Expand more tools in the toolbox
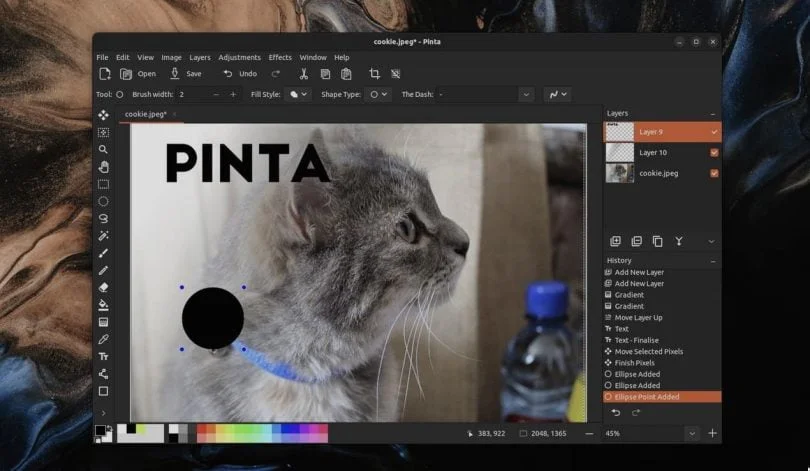The height and width of the screenshot is (471, 810). point(103,413)
